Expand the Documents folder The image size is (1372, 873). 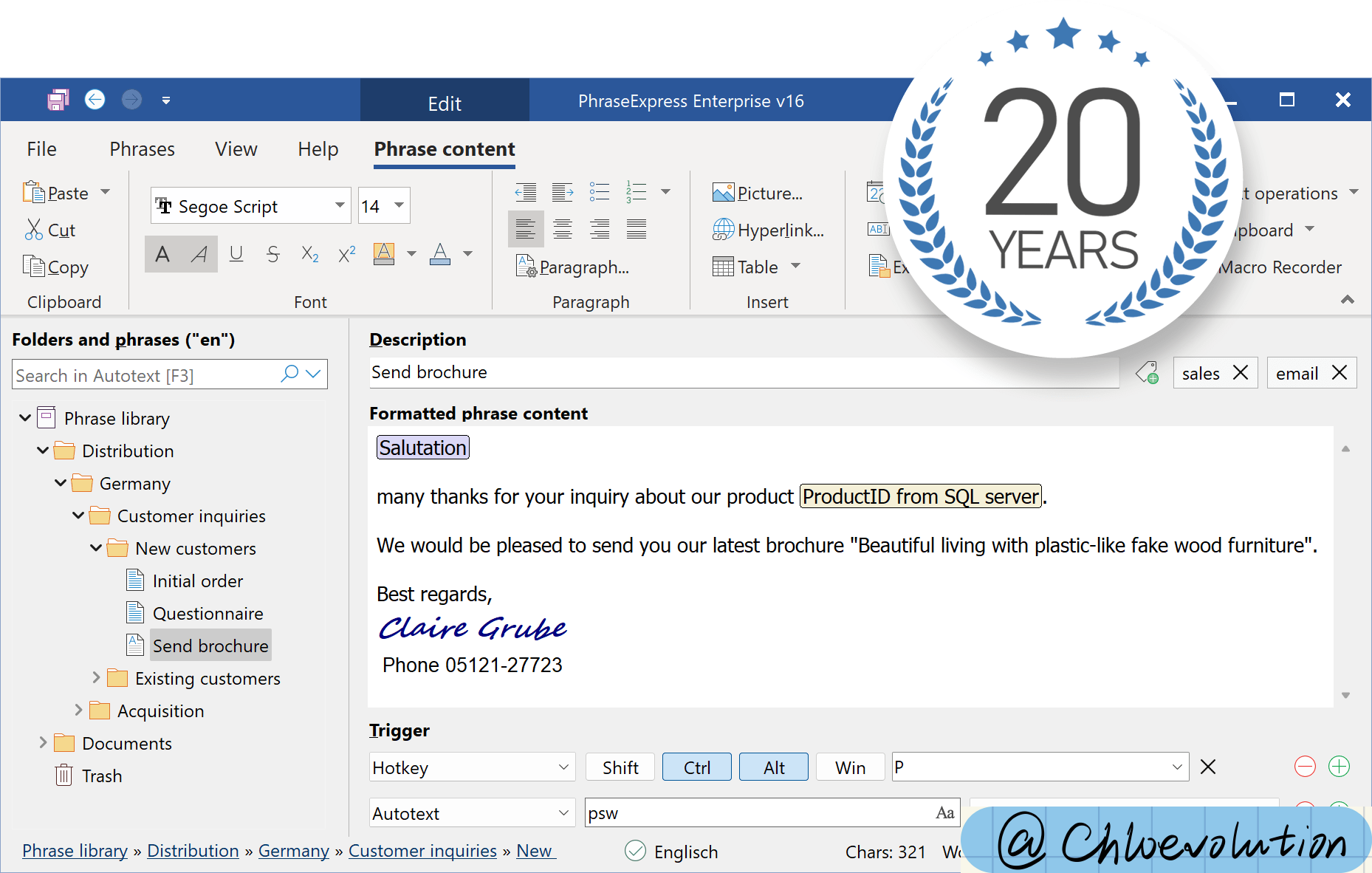coord(43,742)
